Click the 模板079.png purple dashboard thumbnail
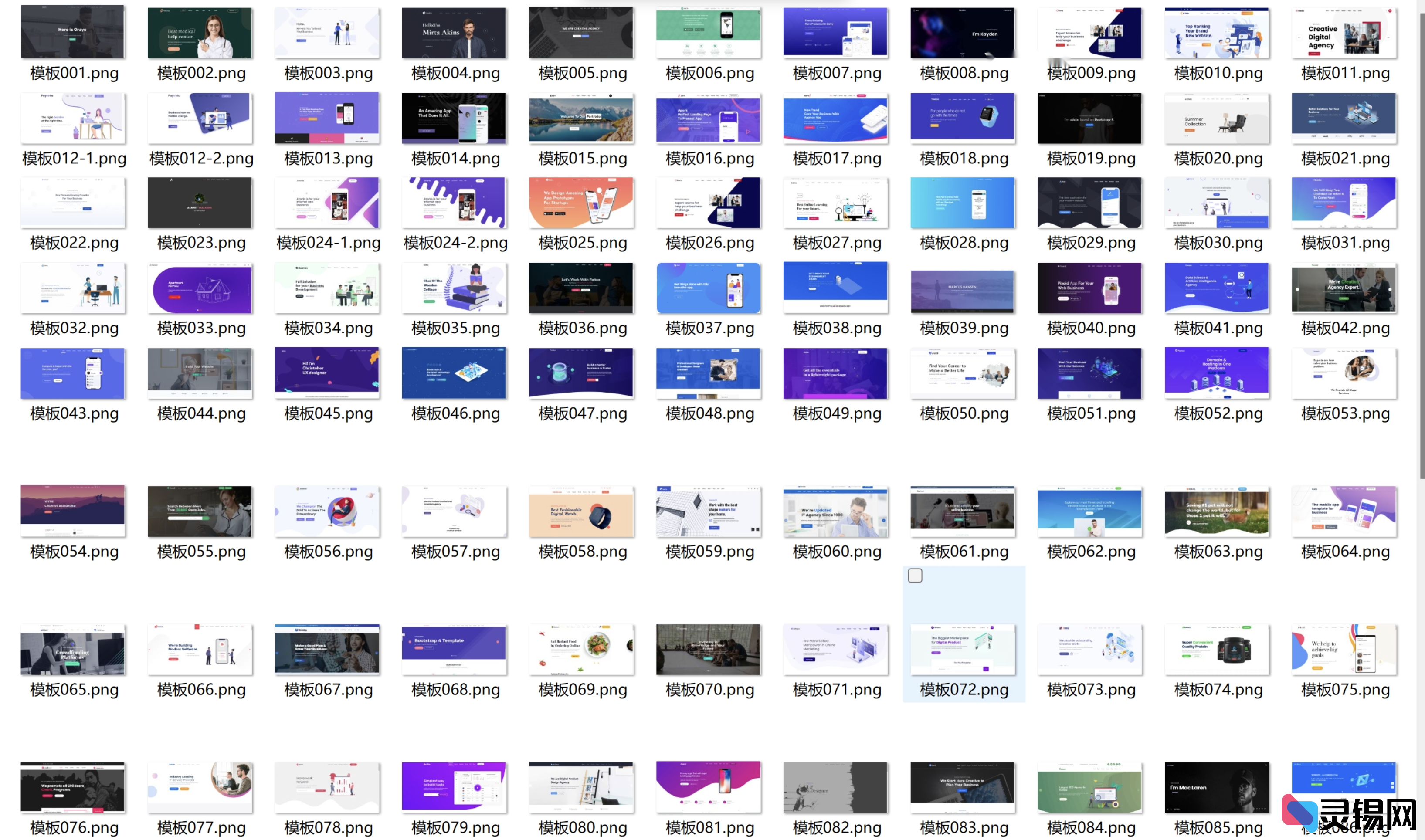Image resolution: width=1425 pixels, height=840 pixels. [454, 787]
